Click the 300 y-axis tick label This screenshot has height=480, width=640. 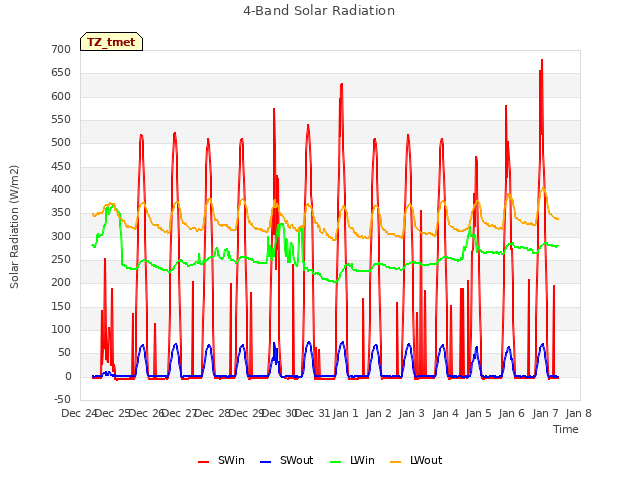point(61,236)
